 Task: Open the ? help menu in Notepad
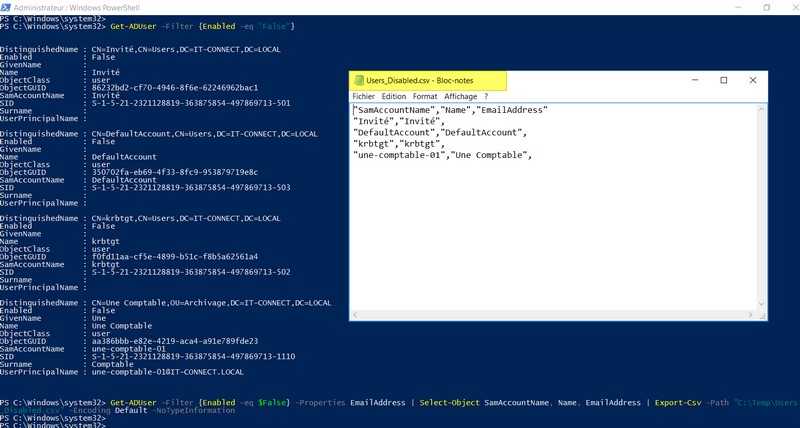pyautogui.click(x=486, y=97)
